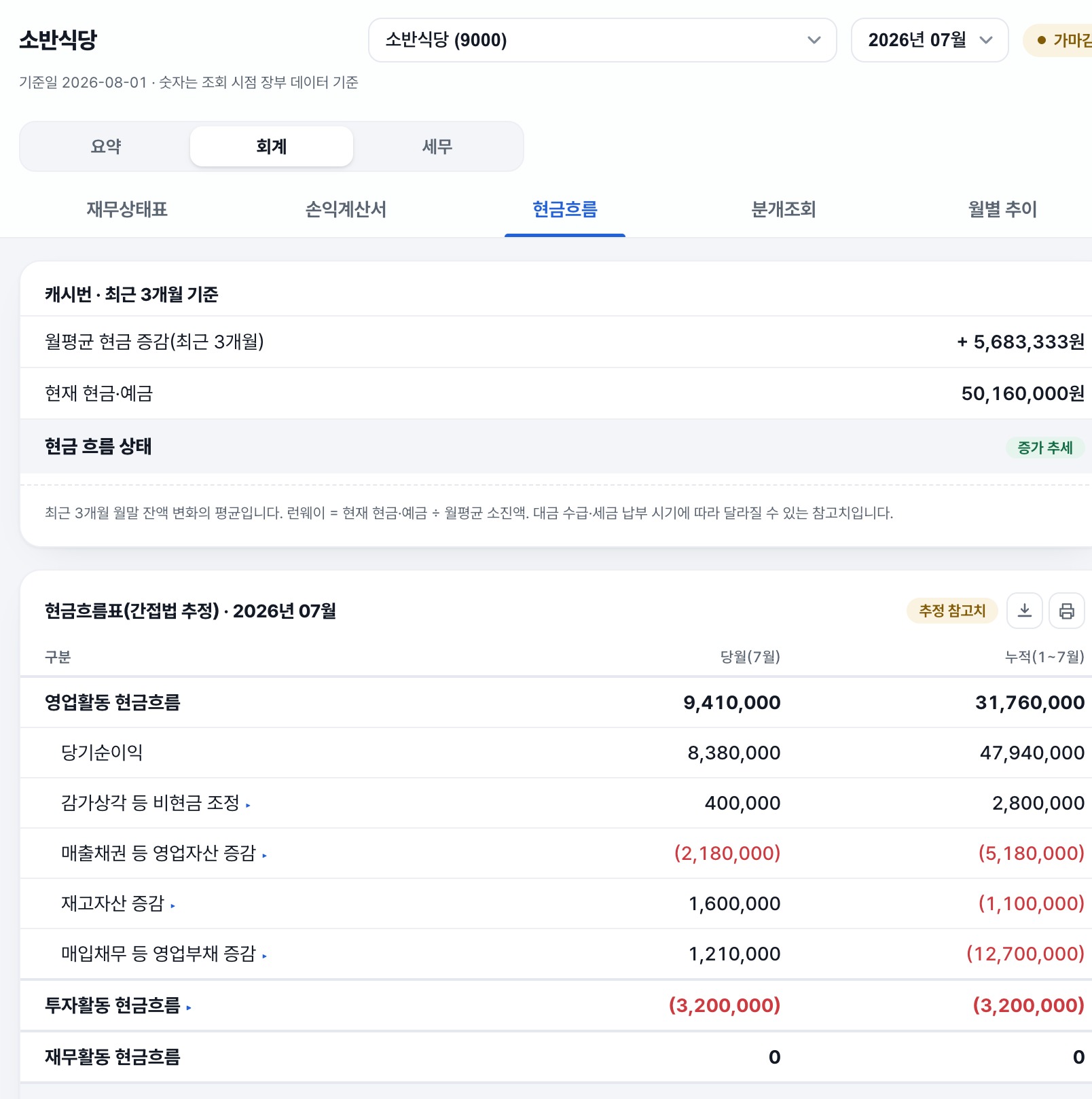Expand 매입채무 등 영업부채 증감 row
The height and width of the screenshot is (1099, 1092).
[265, 956]
